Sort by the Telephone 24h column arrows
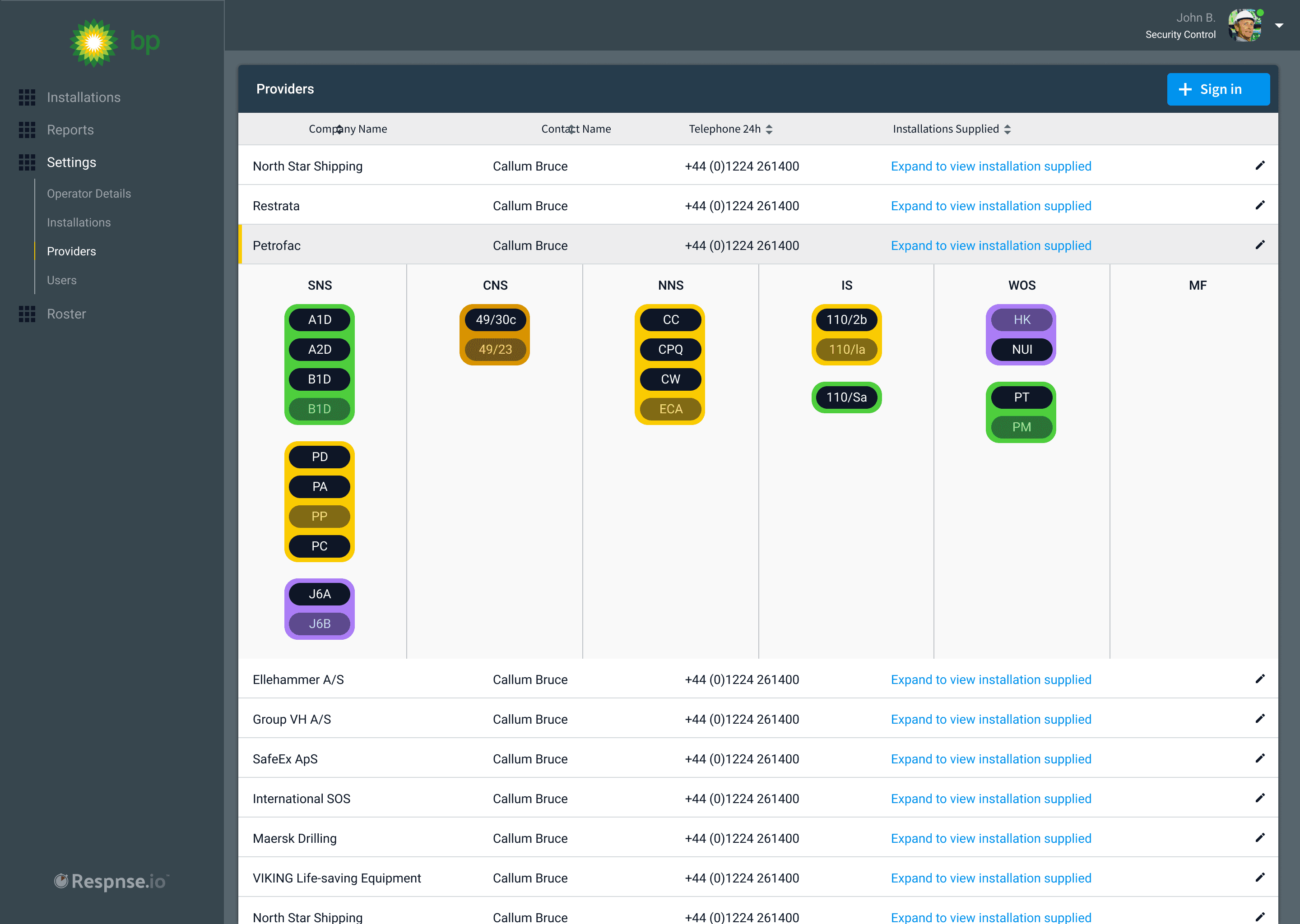 769,129
